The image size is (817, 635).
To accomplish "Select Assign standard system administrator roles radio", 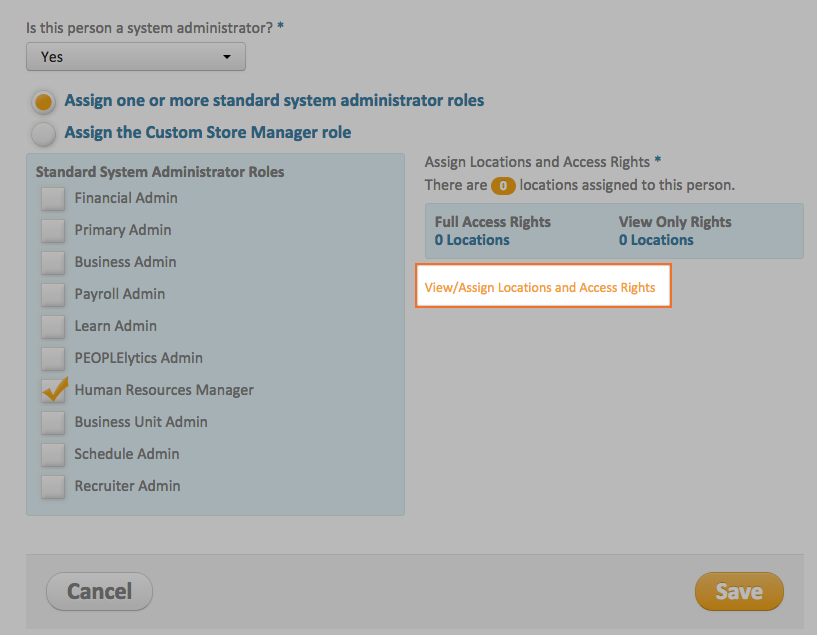I will 43,101.
